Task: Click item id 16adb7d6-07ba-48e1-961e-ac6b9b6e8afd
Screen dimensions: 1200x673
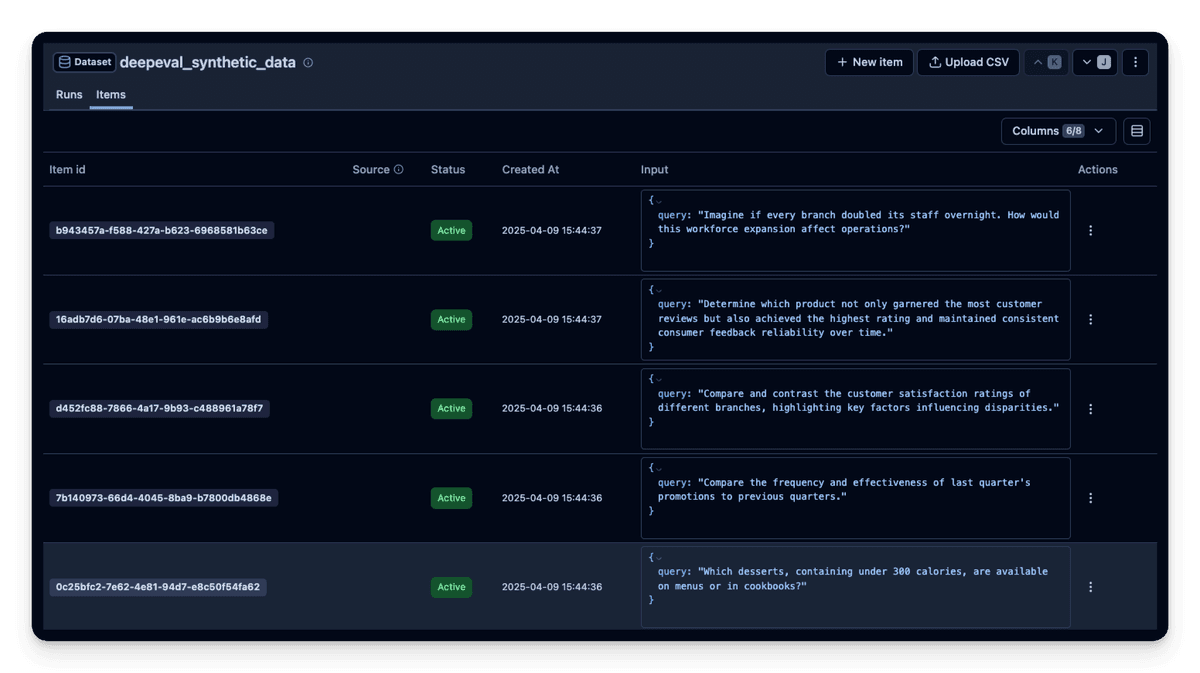Action: (158, 320)
